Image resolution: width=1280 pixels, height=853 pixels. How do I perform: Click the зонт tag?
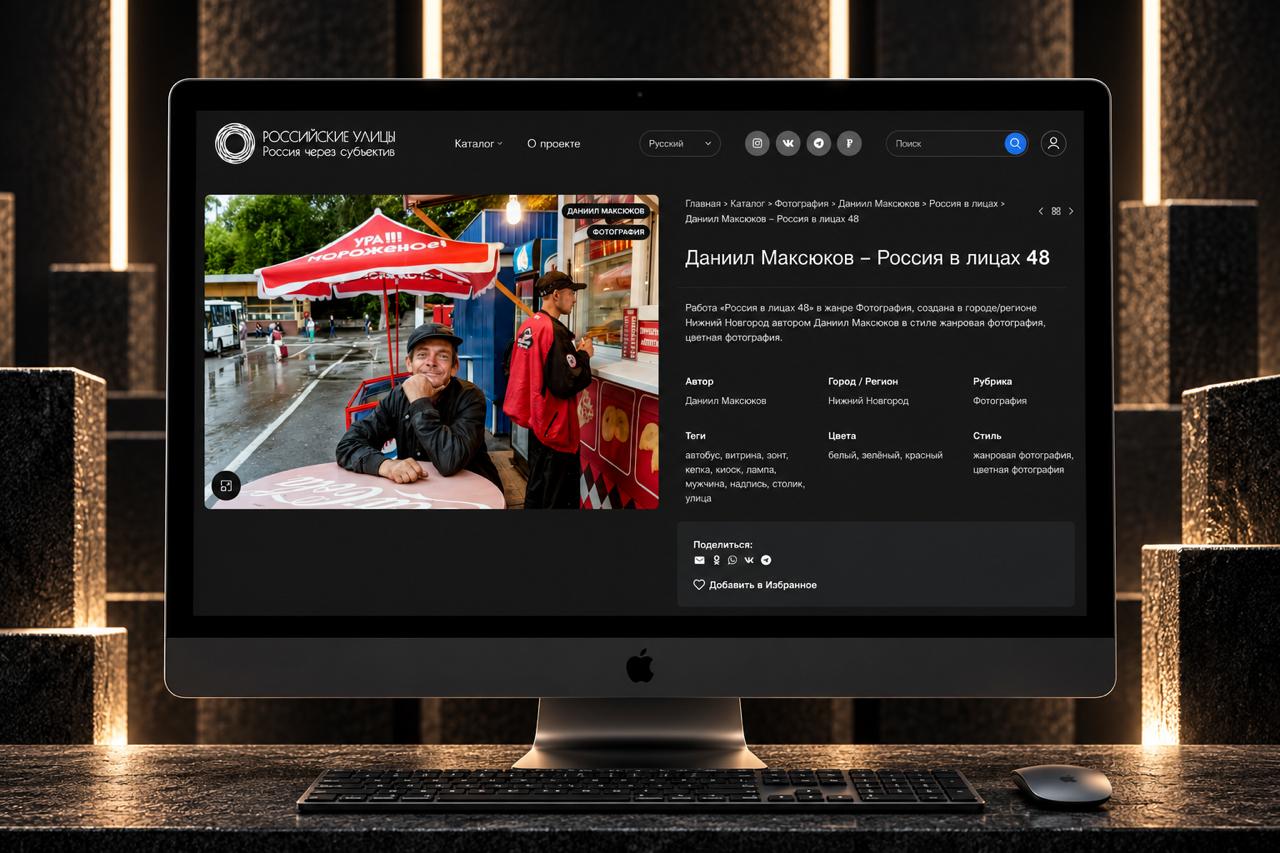point(777,455)
